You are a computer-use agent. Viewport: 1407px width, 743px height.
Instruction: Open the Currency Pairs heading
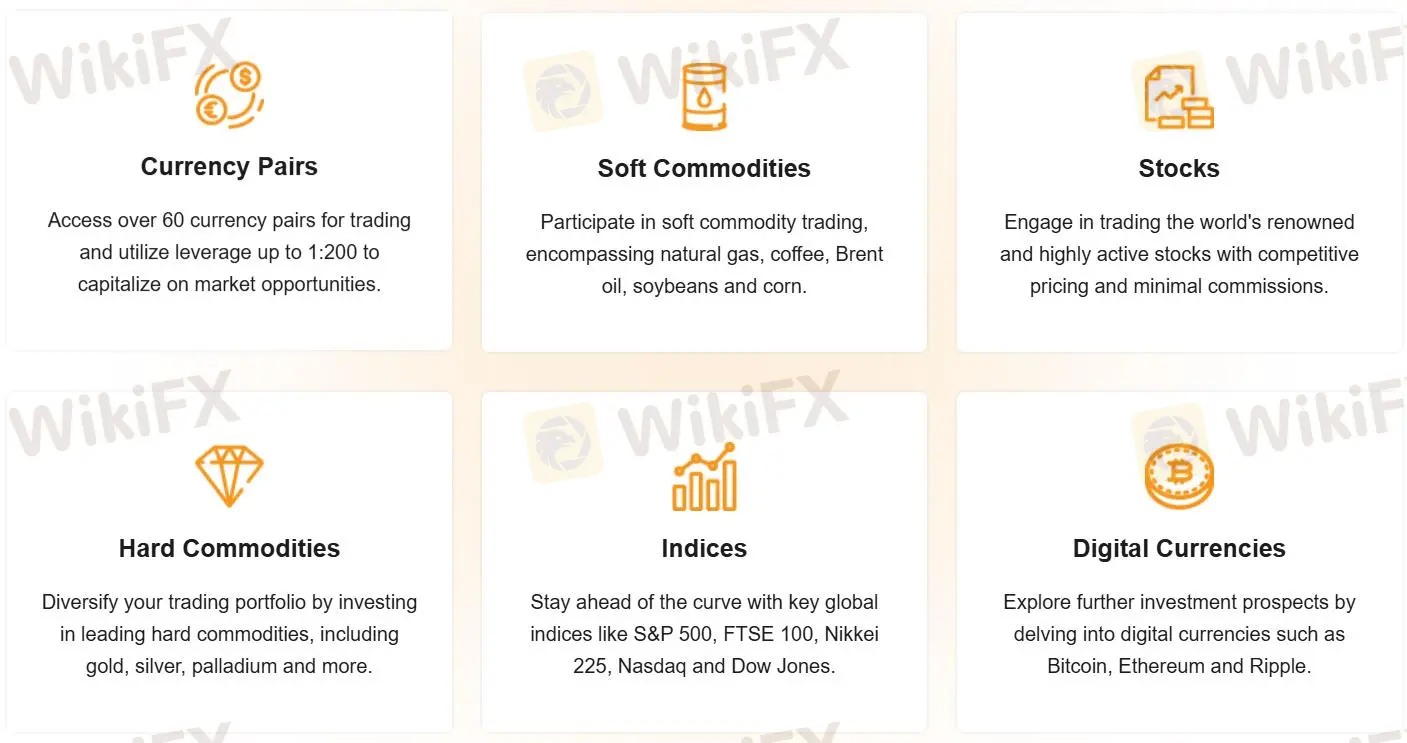pyautogui.click(x=229, y=166)
